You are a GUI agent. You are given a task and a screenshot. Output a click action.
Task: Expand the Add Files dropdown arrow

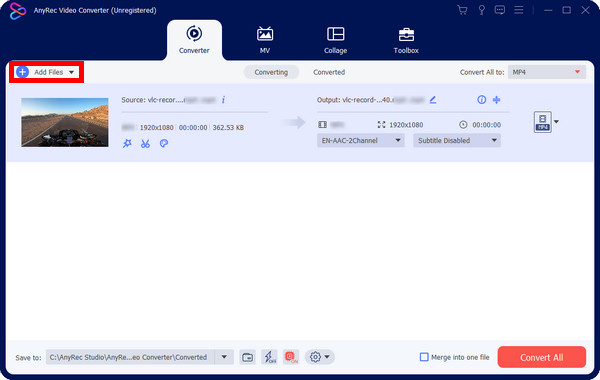[72, 72]
